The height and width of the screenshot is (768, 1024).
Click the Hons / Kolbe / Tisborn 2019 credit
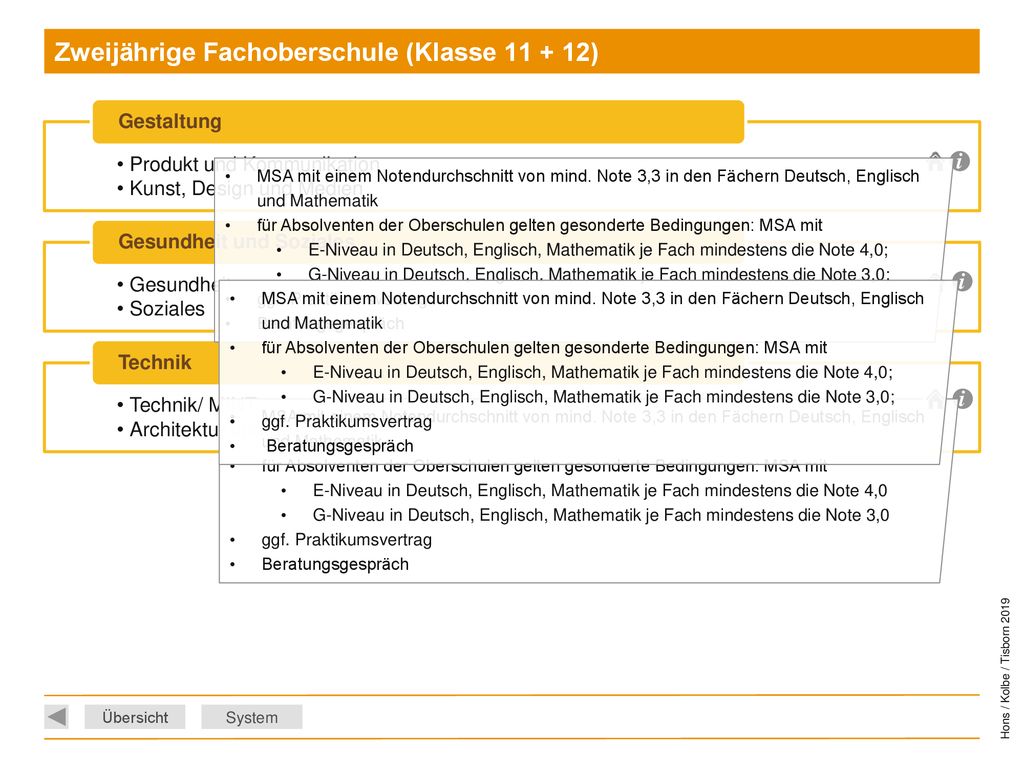coord(1004,668)
